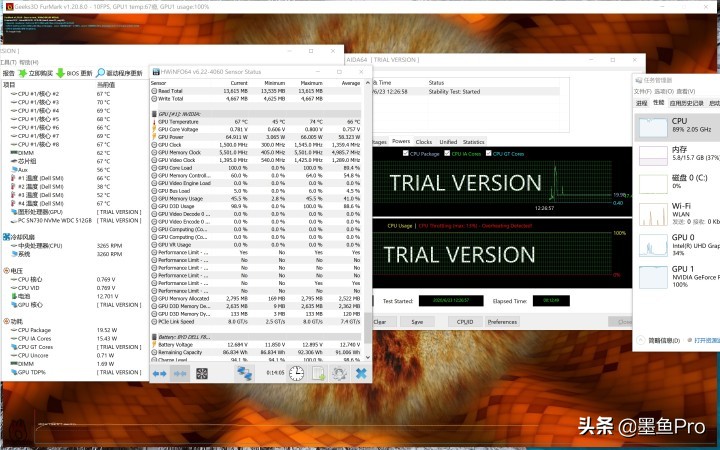Click the GPU Power lightning icon
720x450 pixels.
[x=154, y=137]
